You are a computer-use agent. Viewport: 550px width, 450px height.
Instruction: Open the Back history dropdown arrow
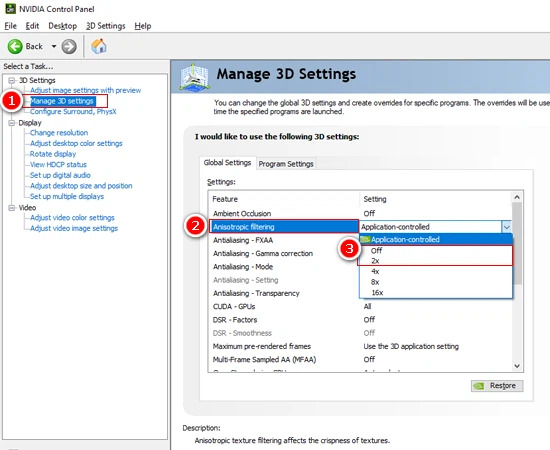[54, 46]
